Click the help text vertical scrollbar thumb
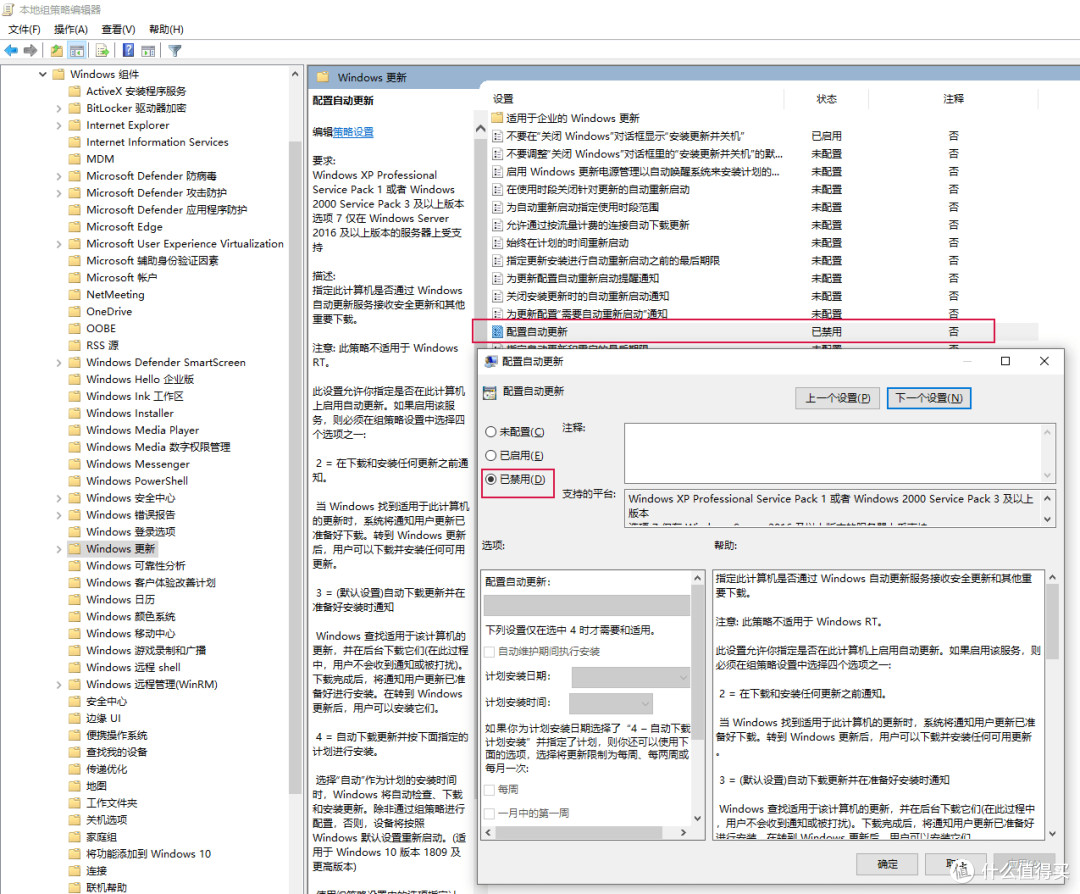 [x=1052, y=623]
